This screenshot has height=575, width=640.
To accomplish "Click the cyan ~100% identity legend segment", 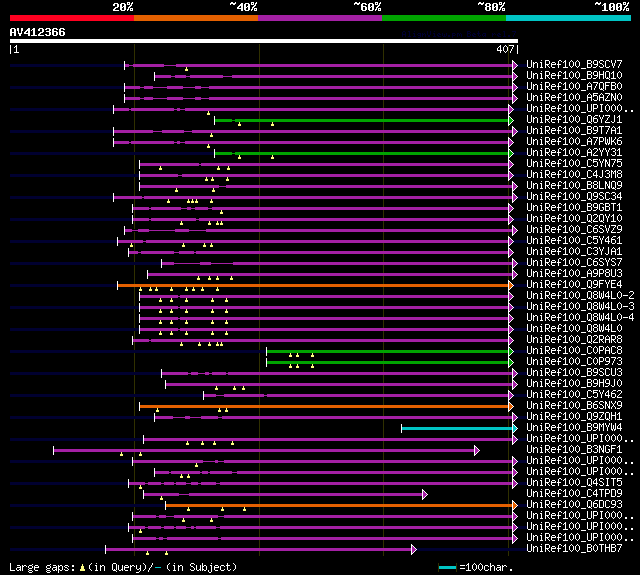I will coord(569,18).
